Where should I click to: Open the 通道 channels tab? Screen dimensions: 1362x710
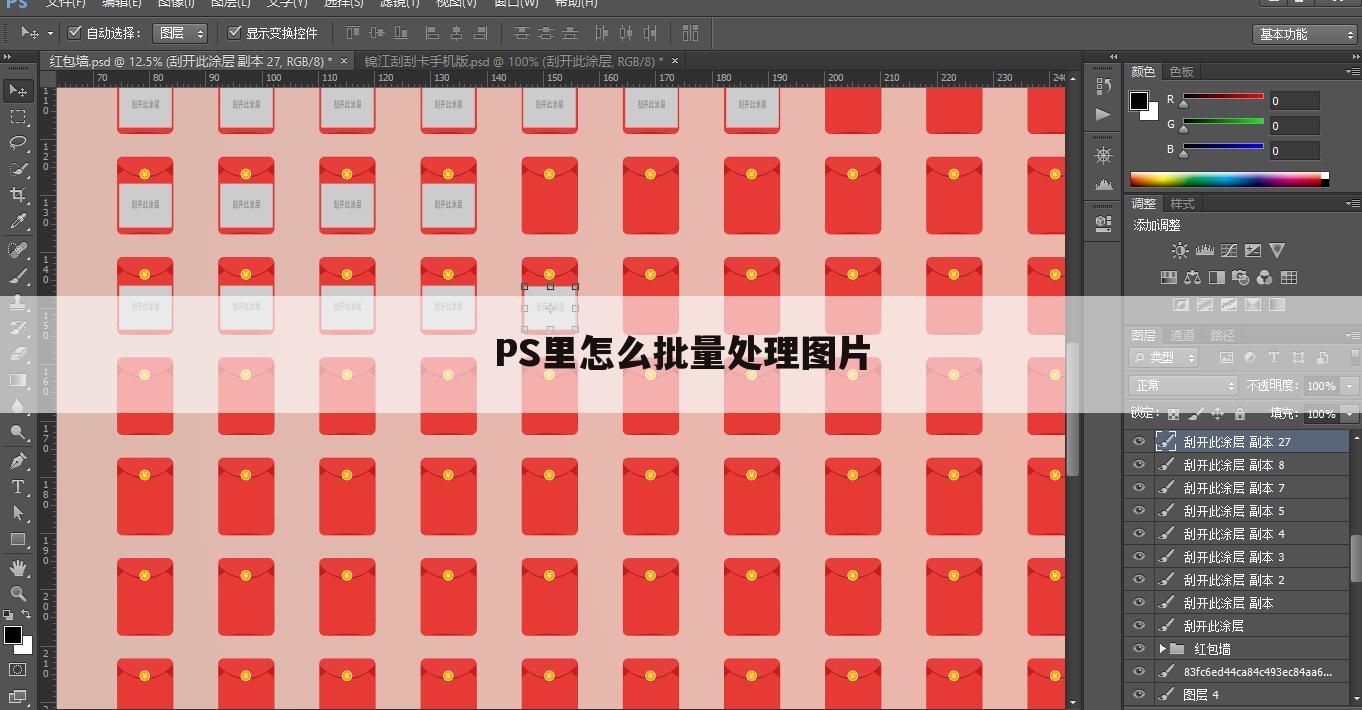coord(1182,335)
